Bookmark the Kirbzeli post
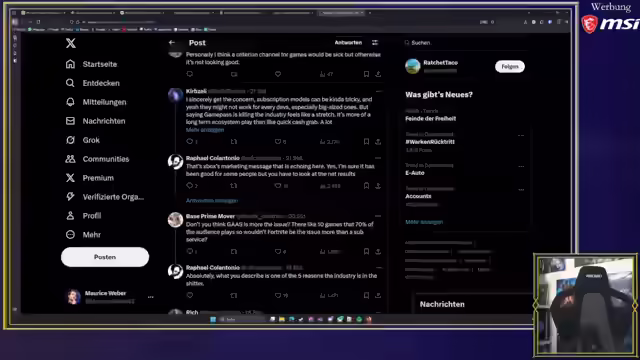640x360 pixels. pyautogui.click(x=366, y=142)
